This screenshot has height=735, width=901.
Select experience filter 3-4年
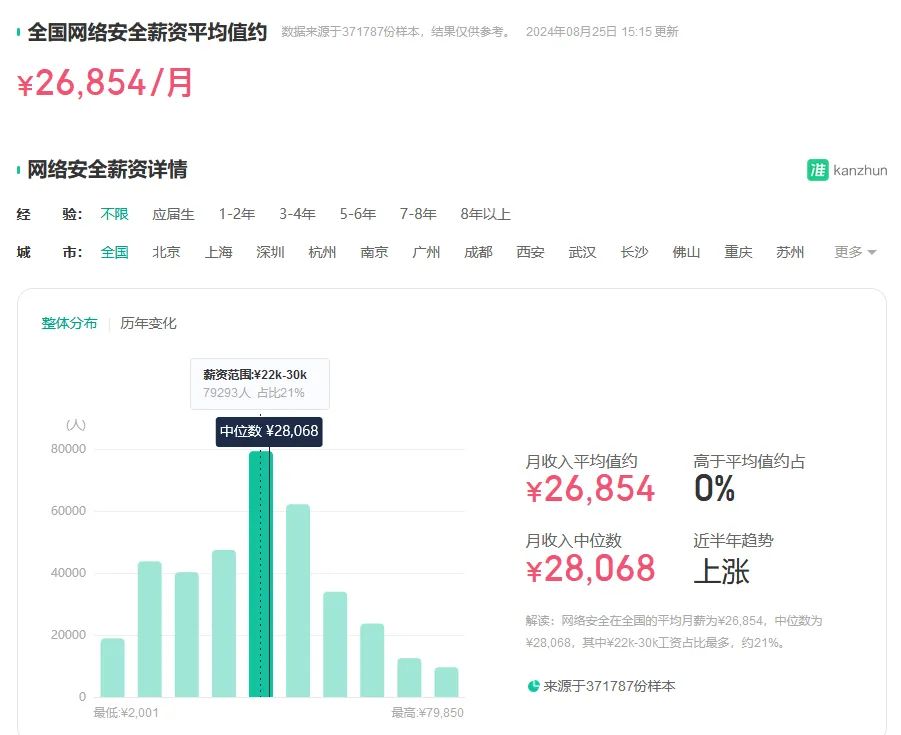click(297, 214)
